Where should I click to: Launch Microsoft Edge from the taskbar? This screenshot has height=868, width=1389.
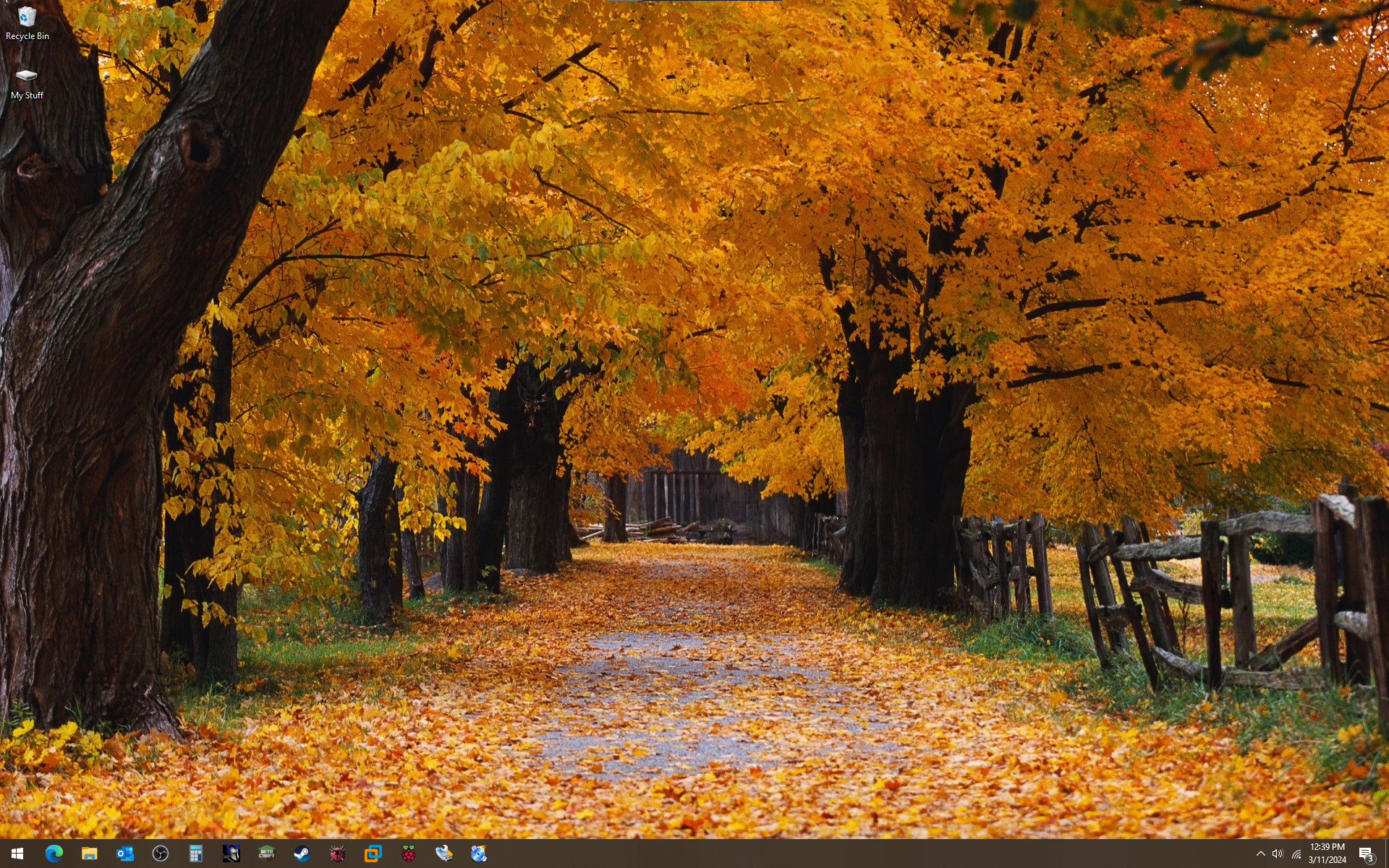coord(54,854)
